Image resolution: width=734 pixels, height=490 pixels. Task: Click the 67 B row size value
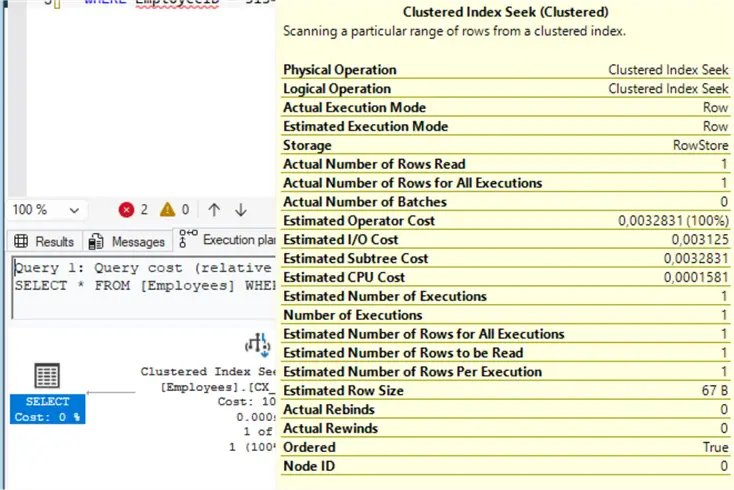tap(714, 390)
